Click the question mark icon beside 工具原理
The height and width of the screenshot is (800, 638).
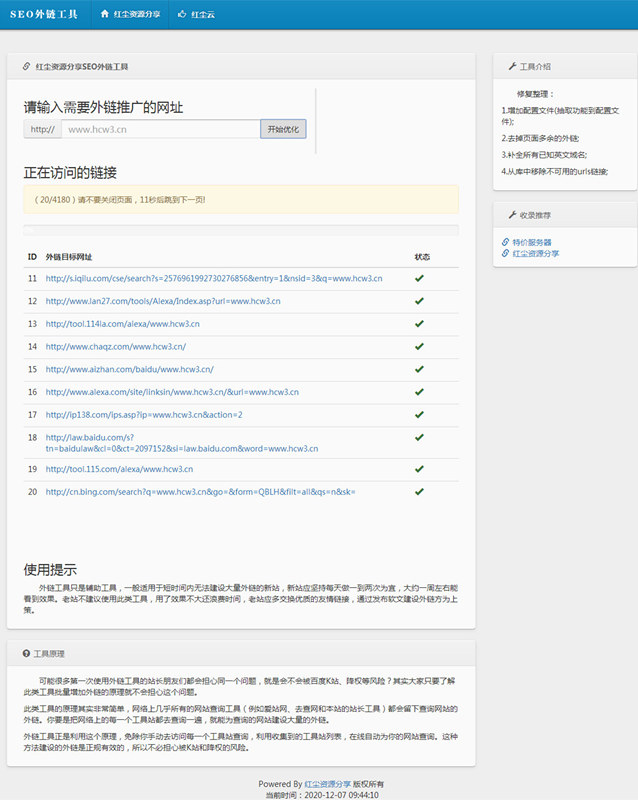point(27,654)
